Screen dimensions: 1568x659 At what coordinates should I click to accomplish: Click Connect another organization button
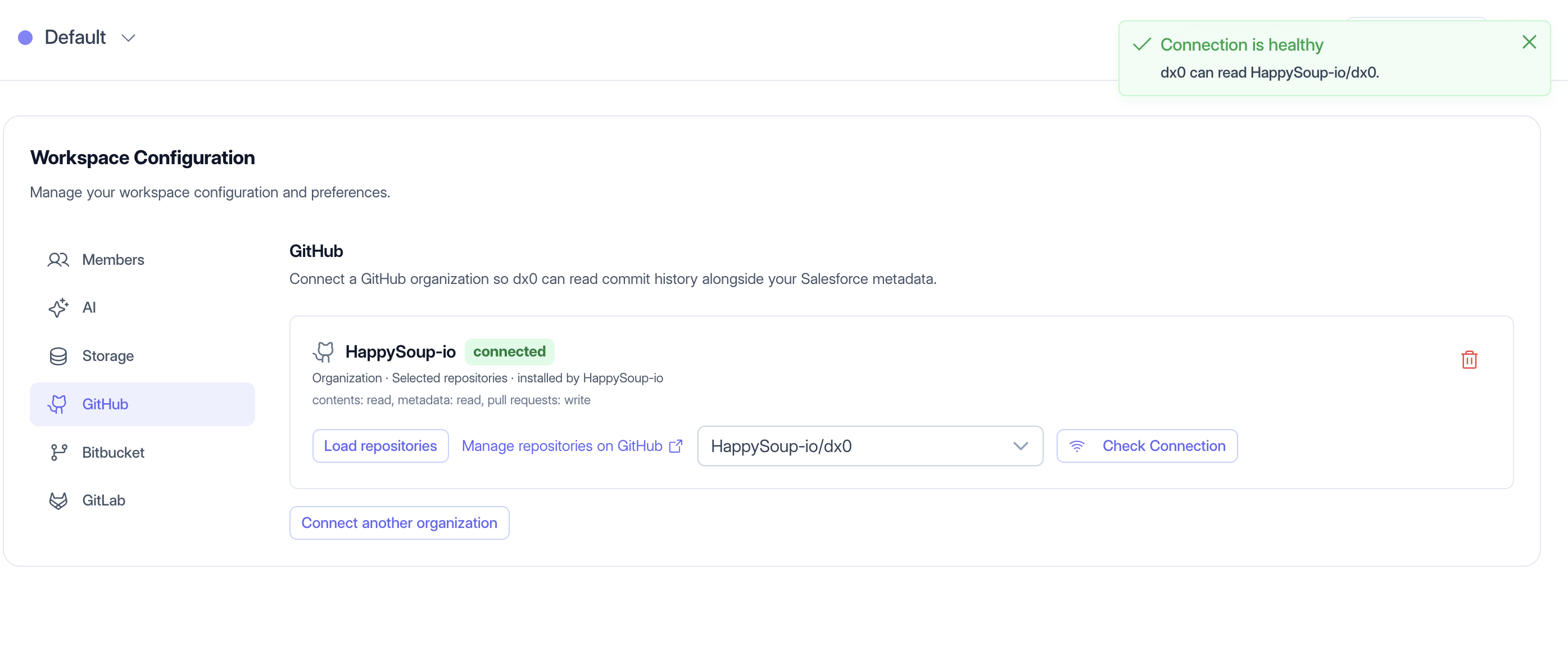[398, 523]
